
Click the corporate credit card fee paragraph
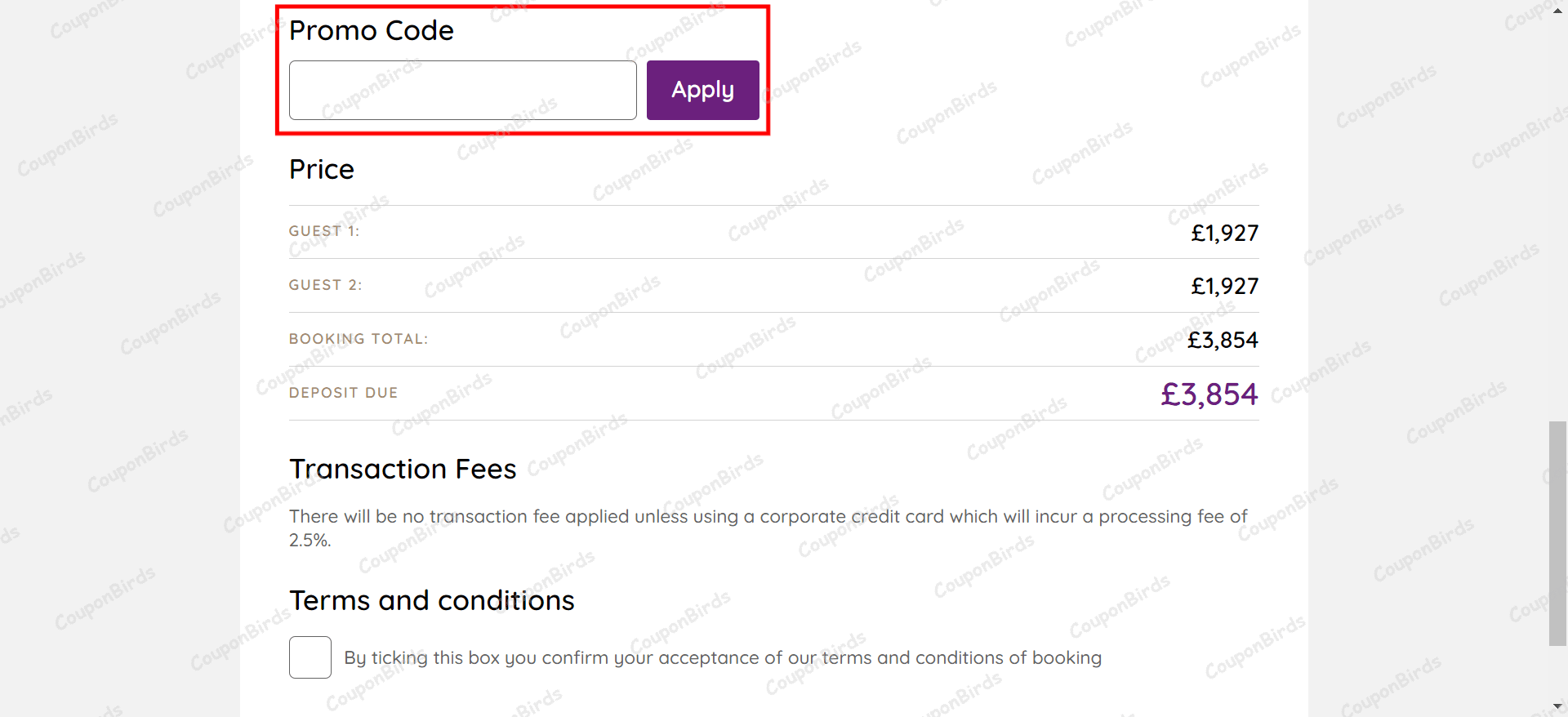768,528
